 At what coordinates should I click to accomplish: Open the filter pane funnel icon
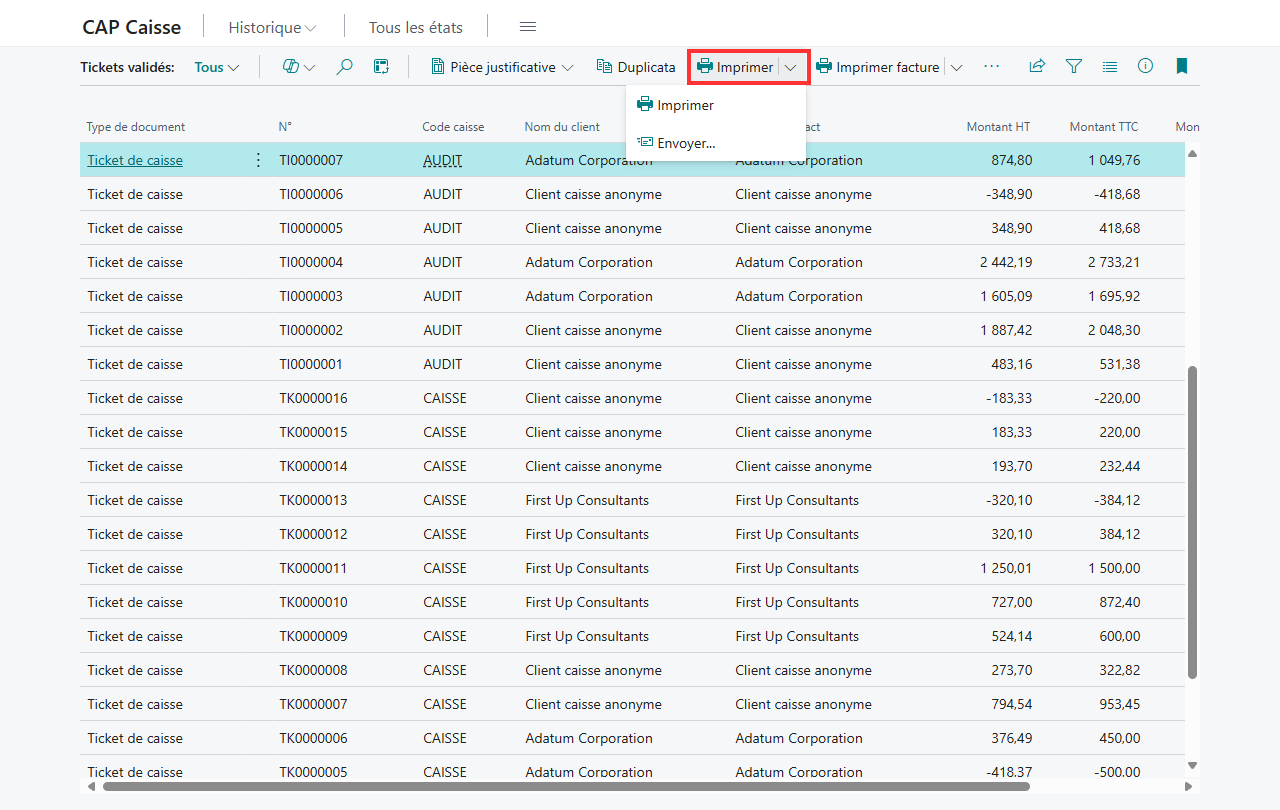[1074, 67]
